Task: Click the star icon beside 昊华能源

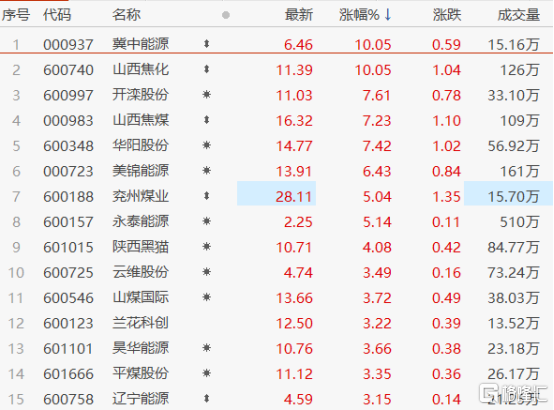Action: click(207, 348)
